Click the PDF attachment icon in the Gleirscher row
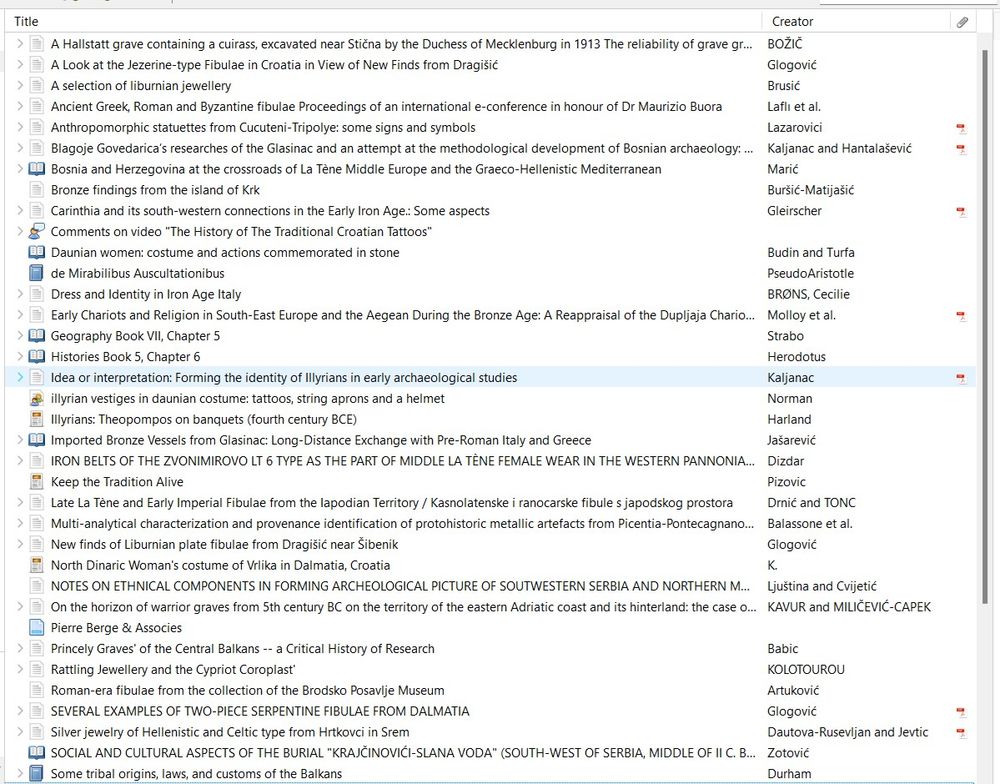Viewport: 1000px width, 784px height. tap(961, 212)
